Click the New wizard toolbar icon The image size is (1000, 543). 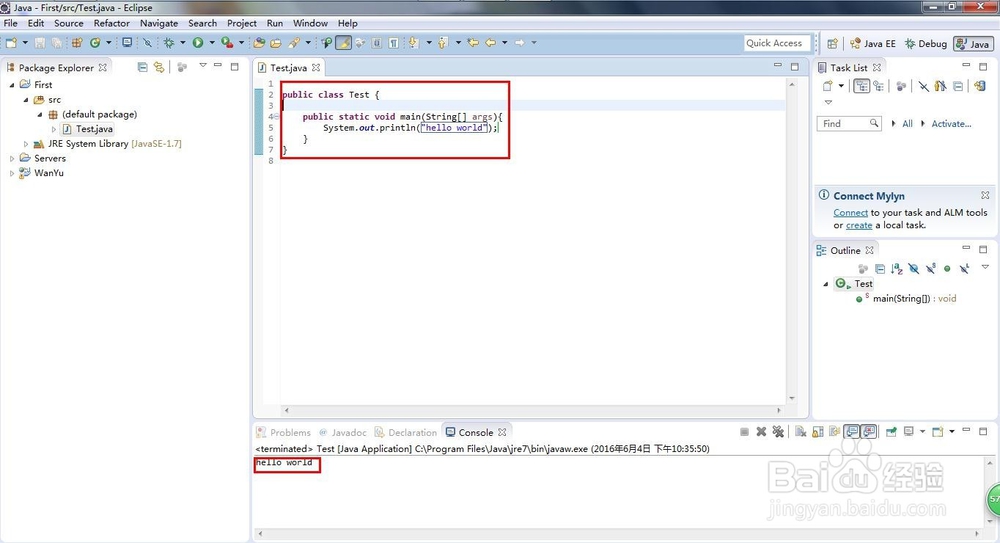pos(11,43)
